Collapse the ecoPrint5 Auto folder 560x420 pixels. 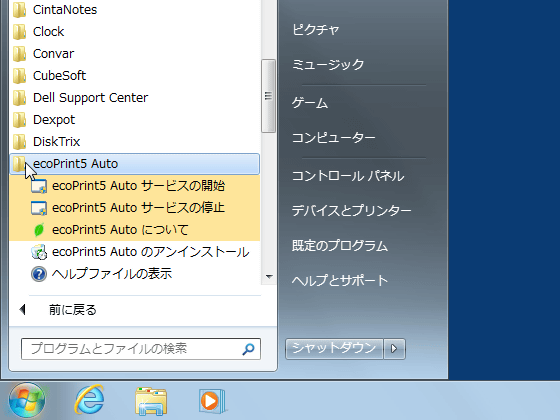135,164
